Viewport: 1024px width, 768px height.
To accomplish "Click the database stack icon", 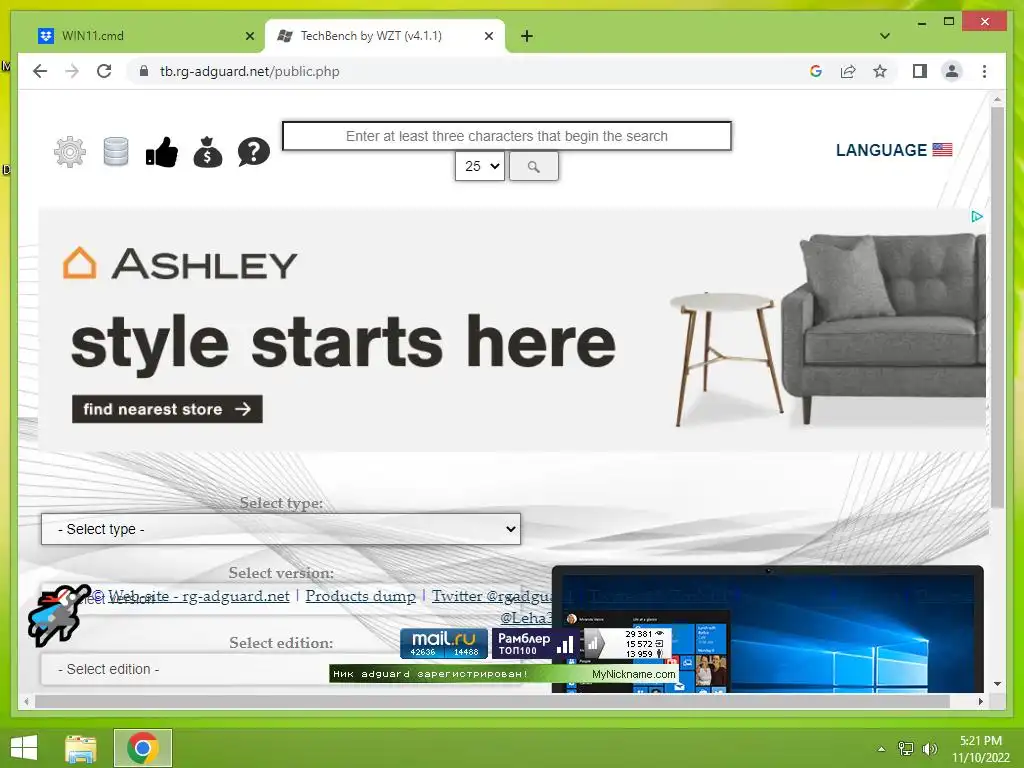I will (116, 152).
